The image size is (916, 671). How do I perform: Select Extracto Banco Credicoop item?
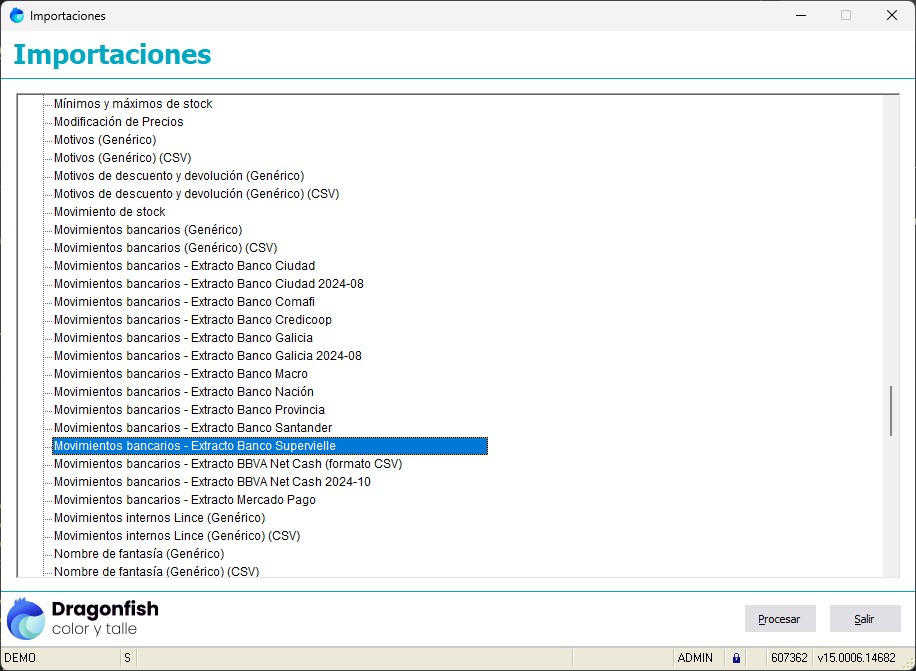(192, 320)
